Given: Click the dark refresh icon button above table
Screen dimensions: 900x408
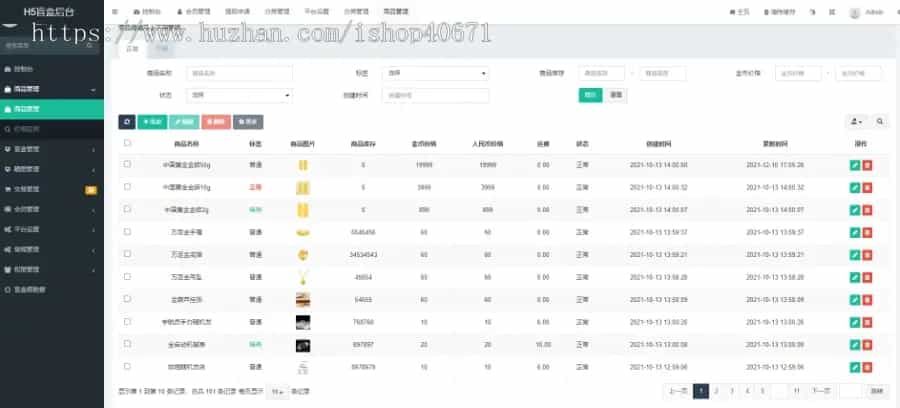Looking at the screenshot, I should point(127,122).
